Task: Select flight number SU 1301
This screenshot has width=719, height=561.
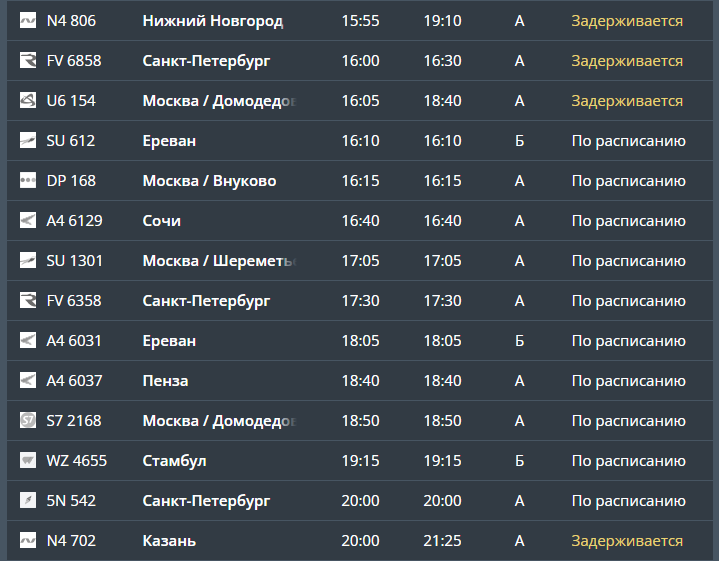Action: 75,261
